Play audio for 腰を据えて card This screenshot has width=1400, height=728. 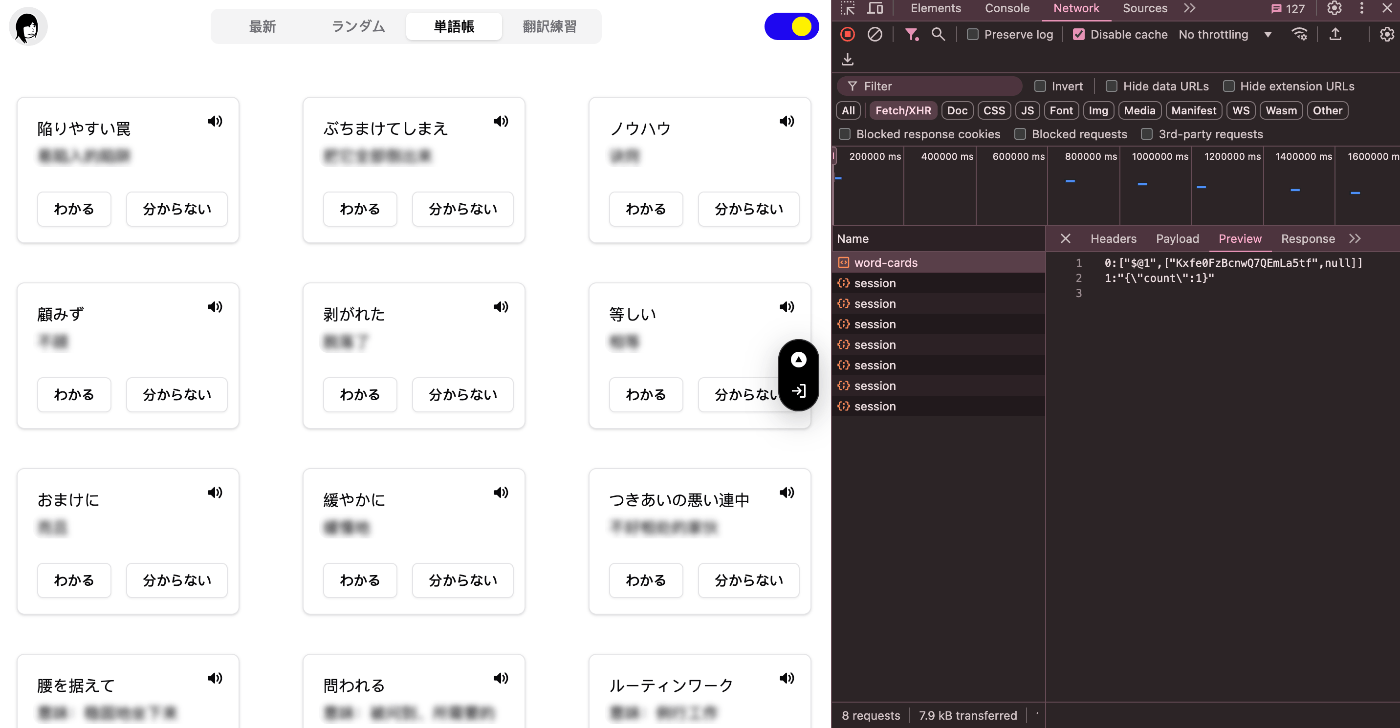click(215, 679)
